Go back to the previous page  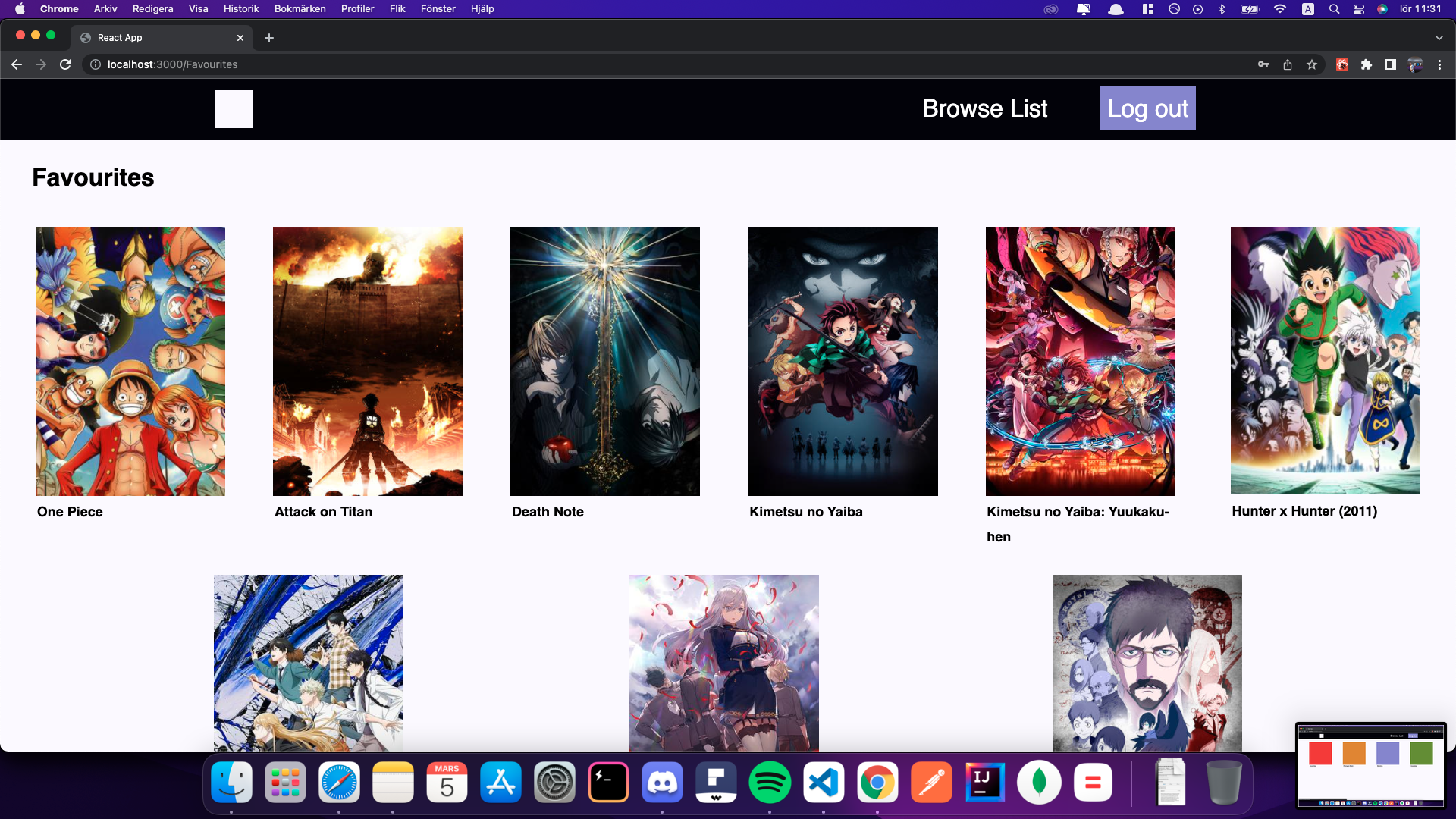(17, 64)
